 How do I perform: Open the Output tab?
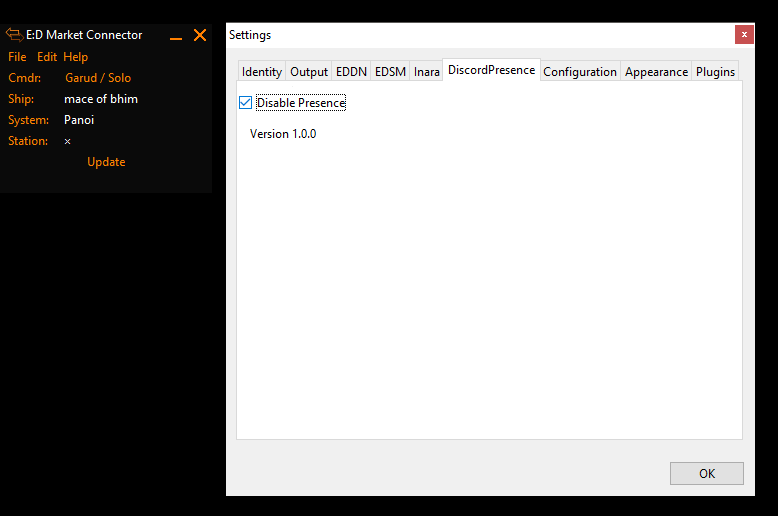coord(309,72)
